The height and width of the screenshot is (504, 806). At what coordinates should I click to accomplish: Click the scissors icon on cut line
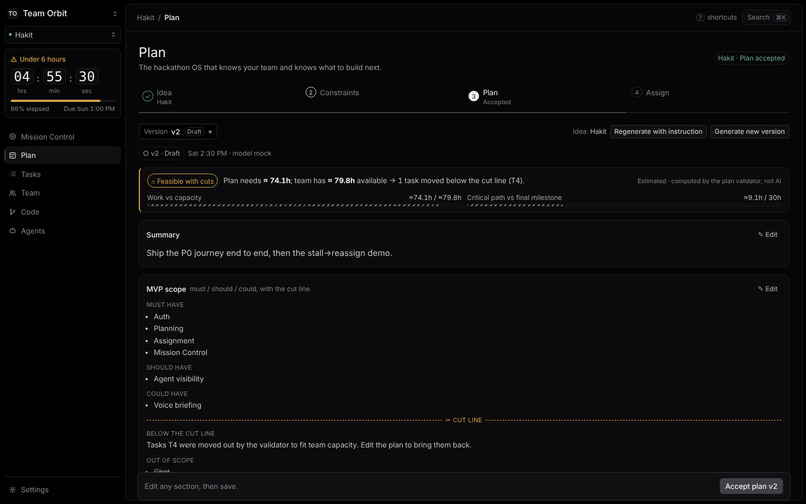448,420
